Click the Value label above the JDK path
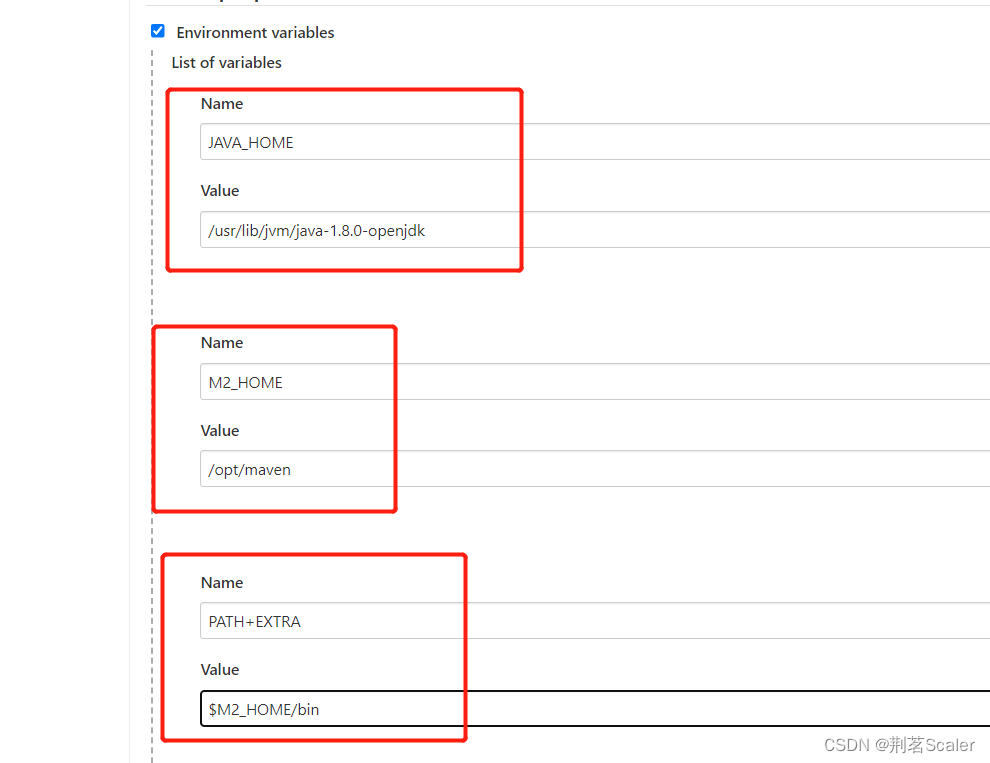 click(219, 190)
